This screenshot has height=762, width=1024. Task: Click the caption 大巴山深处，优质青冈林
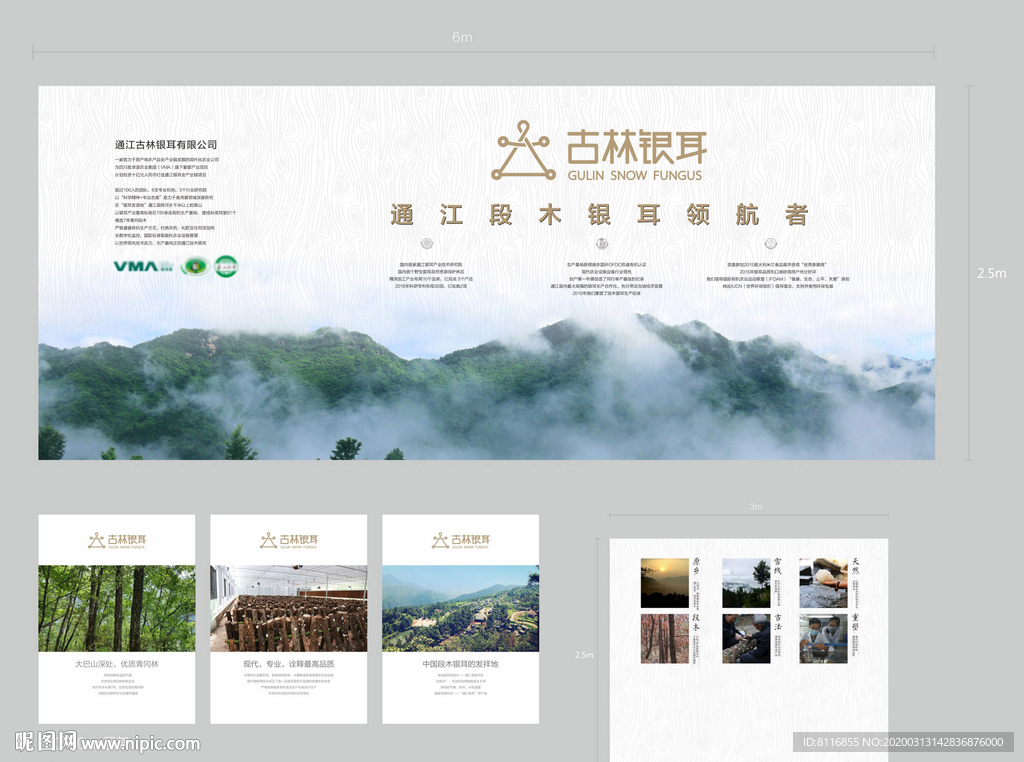point(117,664)
